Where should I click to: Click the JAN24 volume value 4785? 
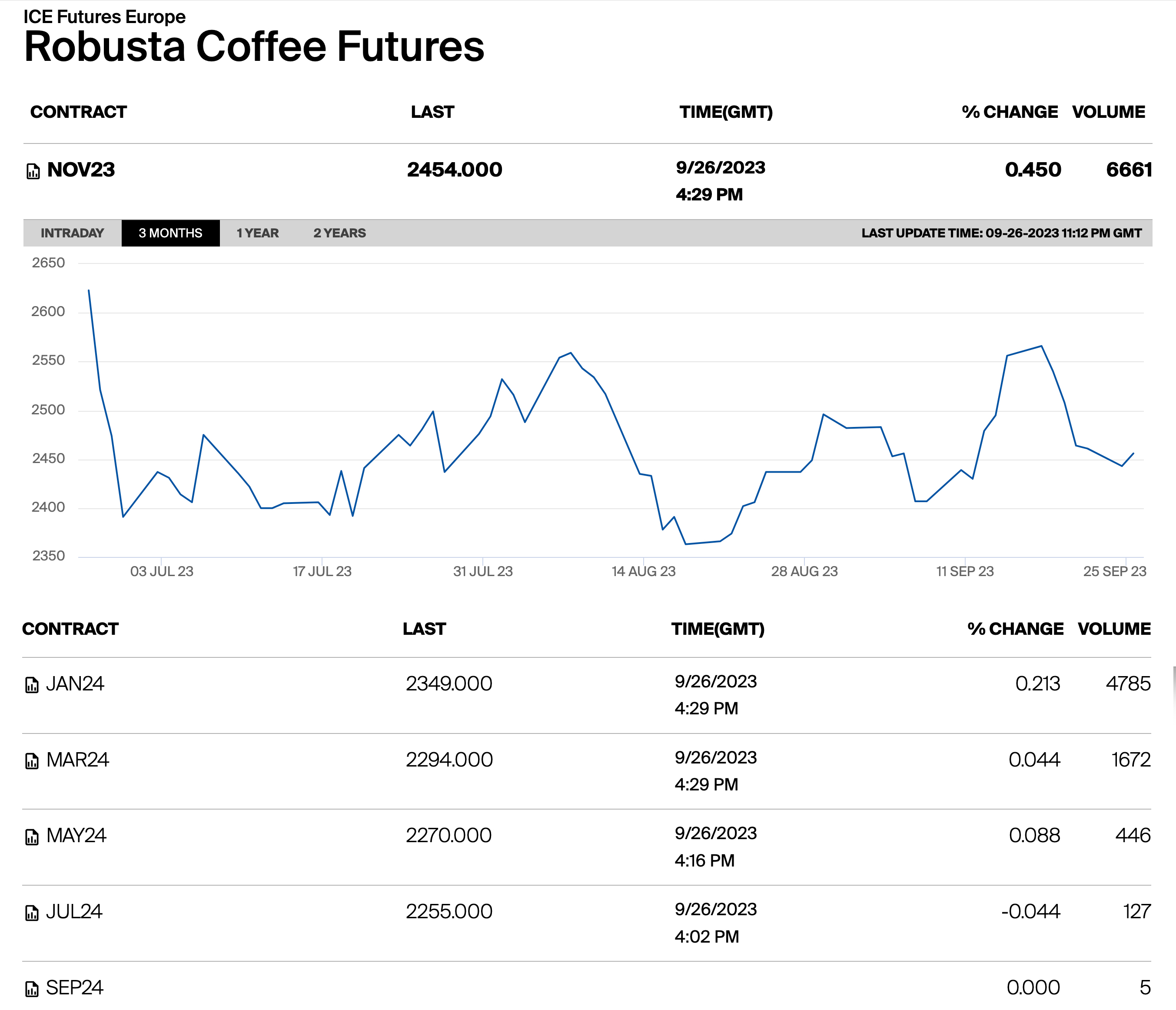click(1128, 684)
